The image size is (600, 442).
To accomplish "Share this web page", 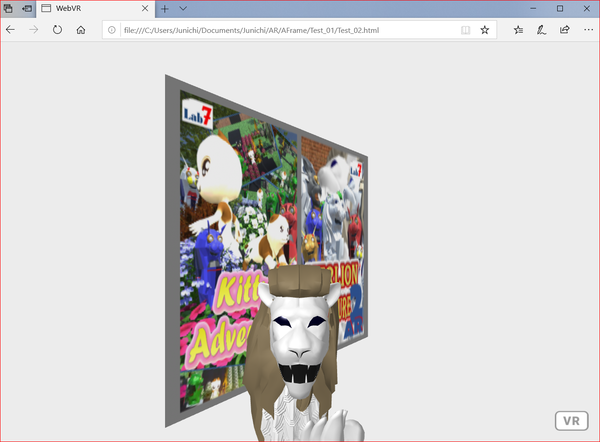I will (x=564, y=30).
